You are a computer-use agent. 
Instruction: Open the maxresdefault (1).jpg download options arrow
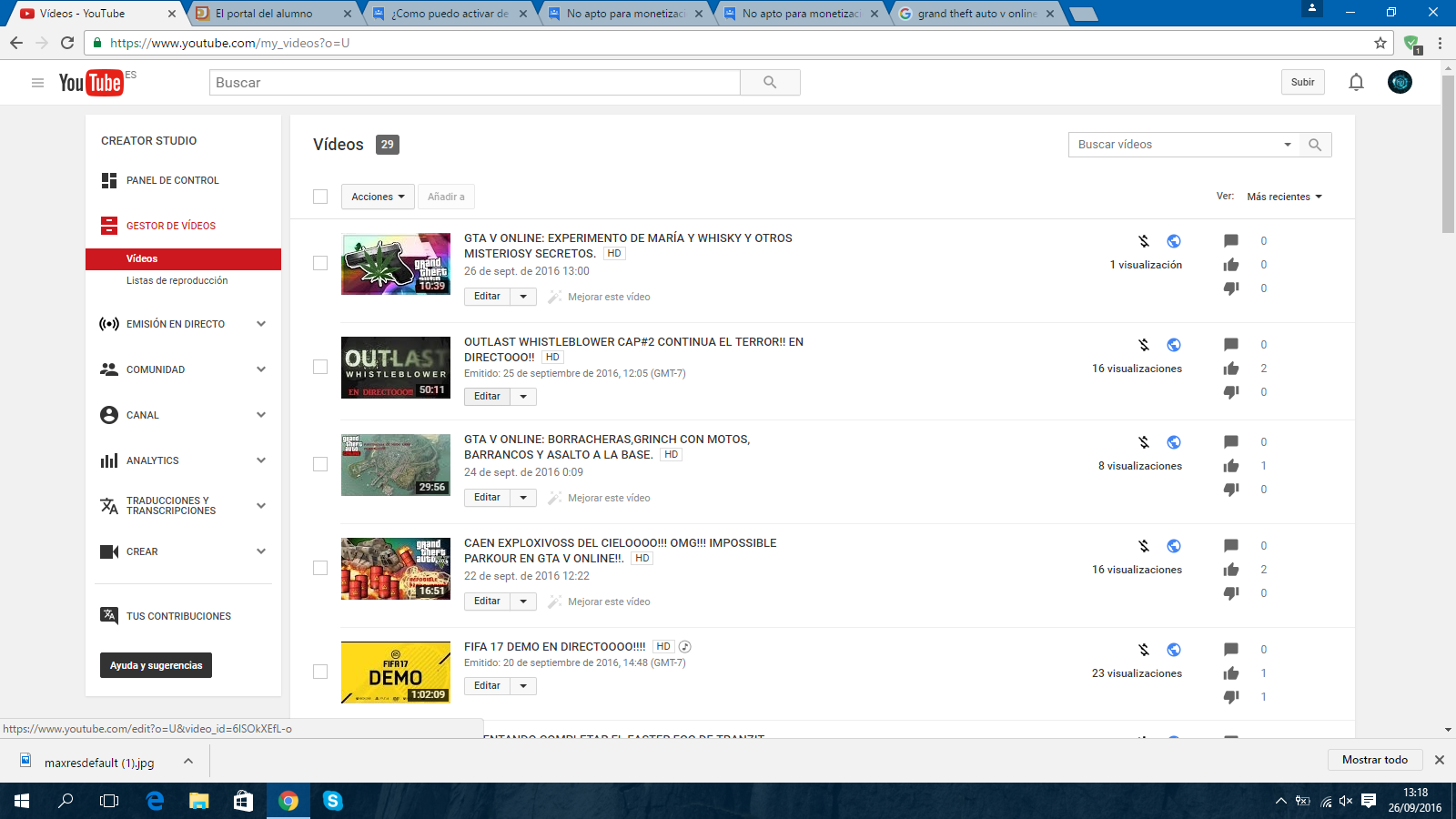(x=188, y=761)
